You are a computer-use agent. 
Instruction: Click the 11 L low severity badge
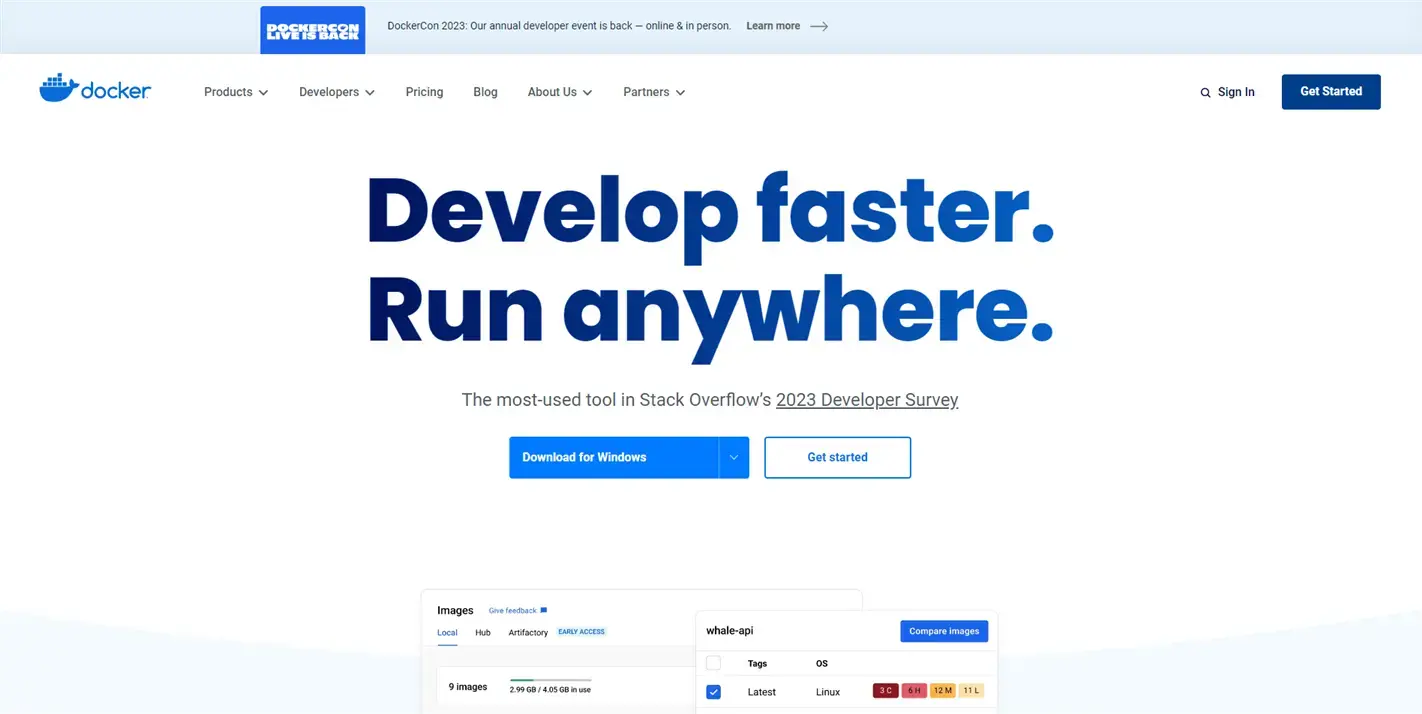point(971,691)
